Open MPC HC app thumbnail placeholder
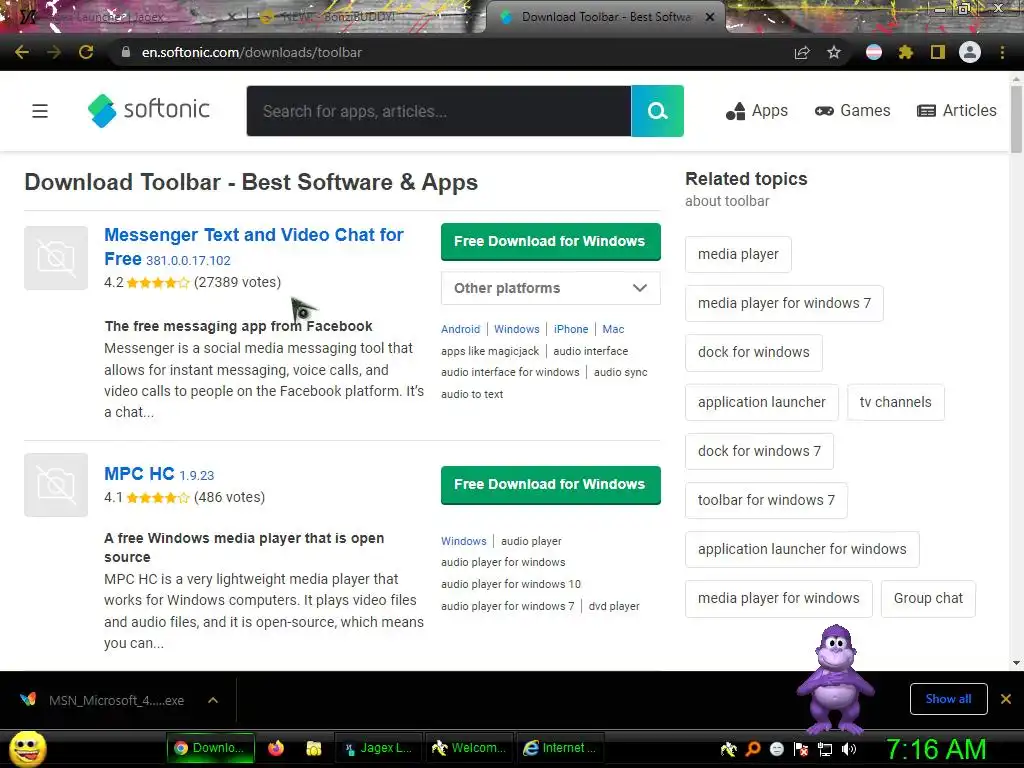1024x768 pixels. [x=56, y=485]
